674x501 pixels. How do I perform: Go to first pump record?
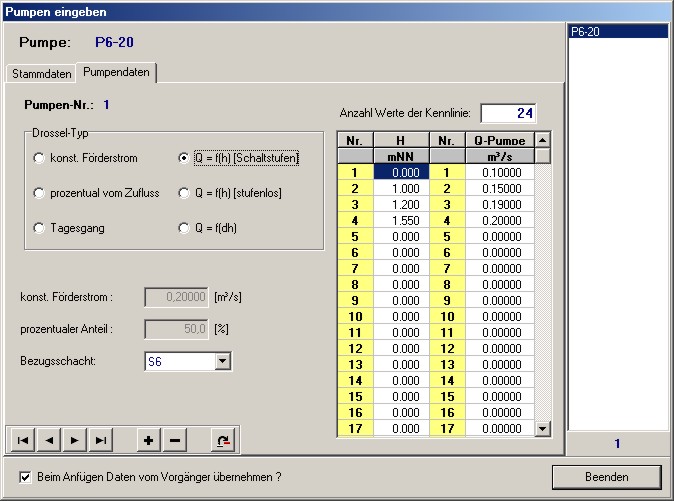23,440
